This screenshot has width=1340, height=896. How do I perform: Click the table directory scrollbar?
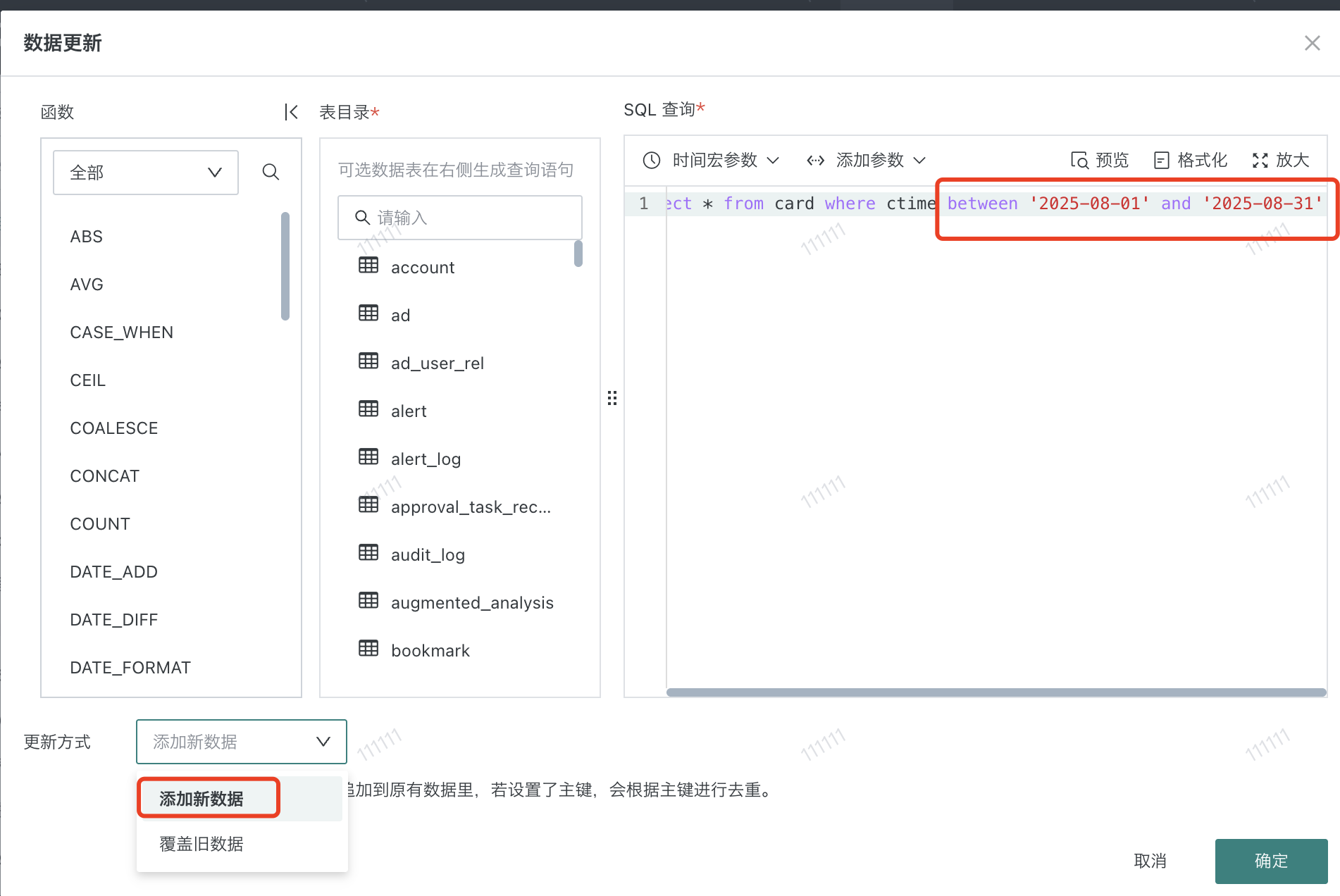pos(578,254)
